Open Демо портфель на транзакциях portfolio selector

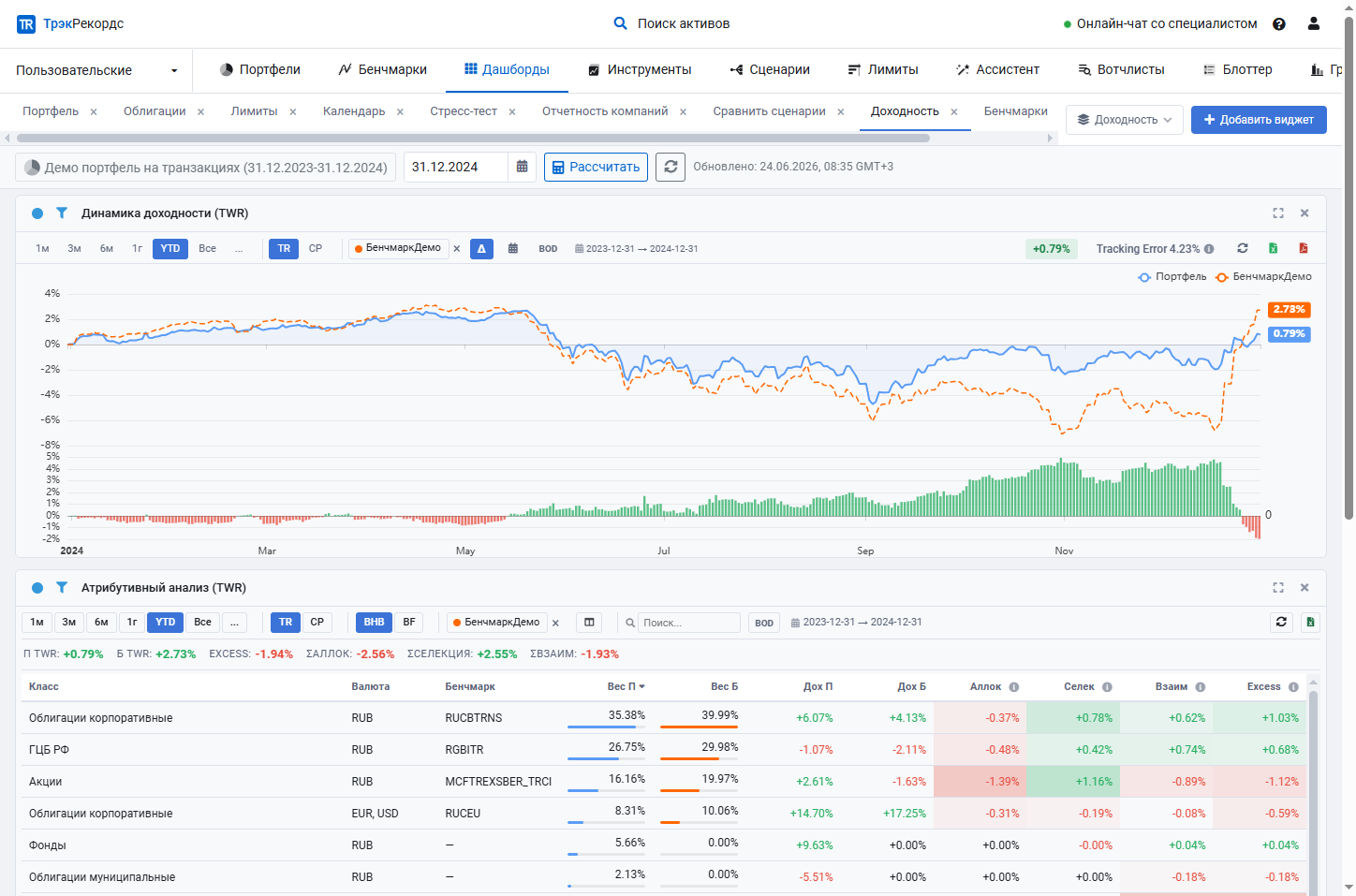tap(206, 168)
